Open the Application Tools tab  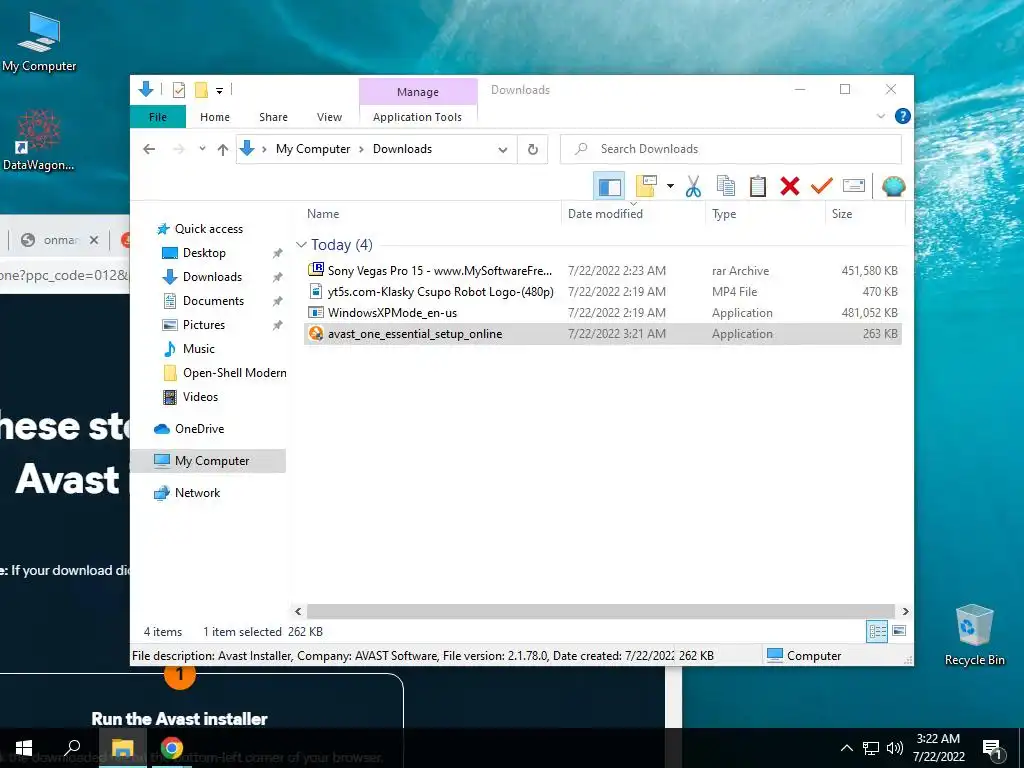pyautogui.click(x=417, y=117)
